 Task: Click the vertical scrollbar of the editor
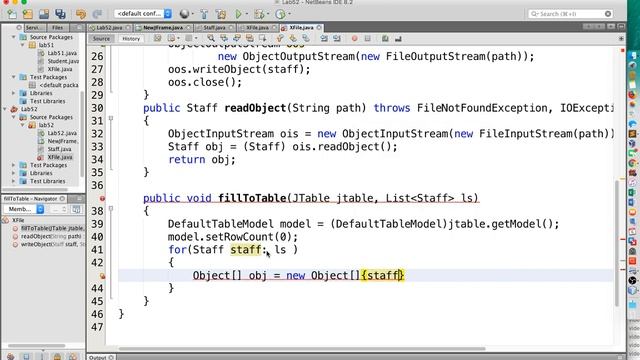(617, 242)
